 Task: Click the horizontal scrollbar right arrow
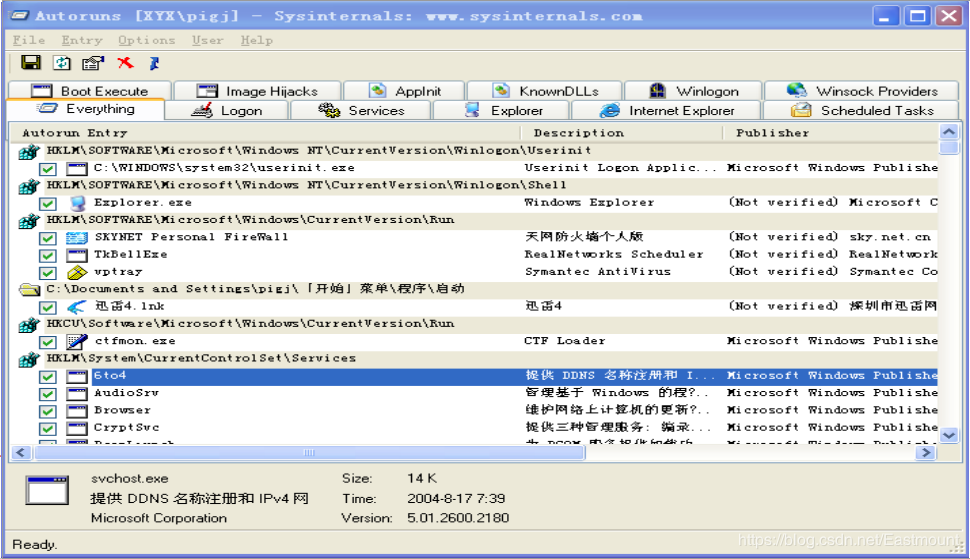pos(925,453)
